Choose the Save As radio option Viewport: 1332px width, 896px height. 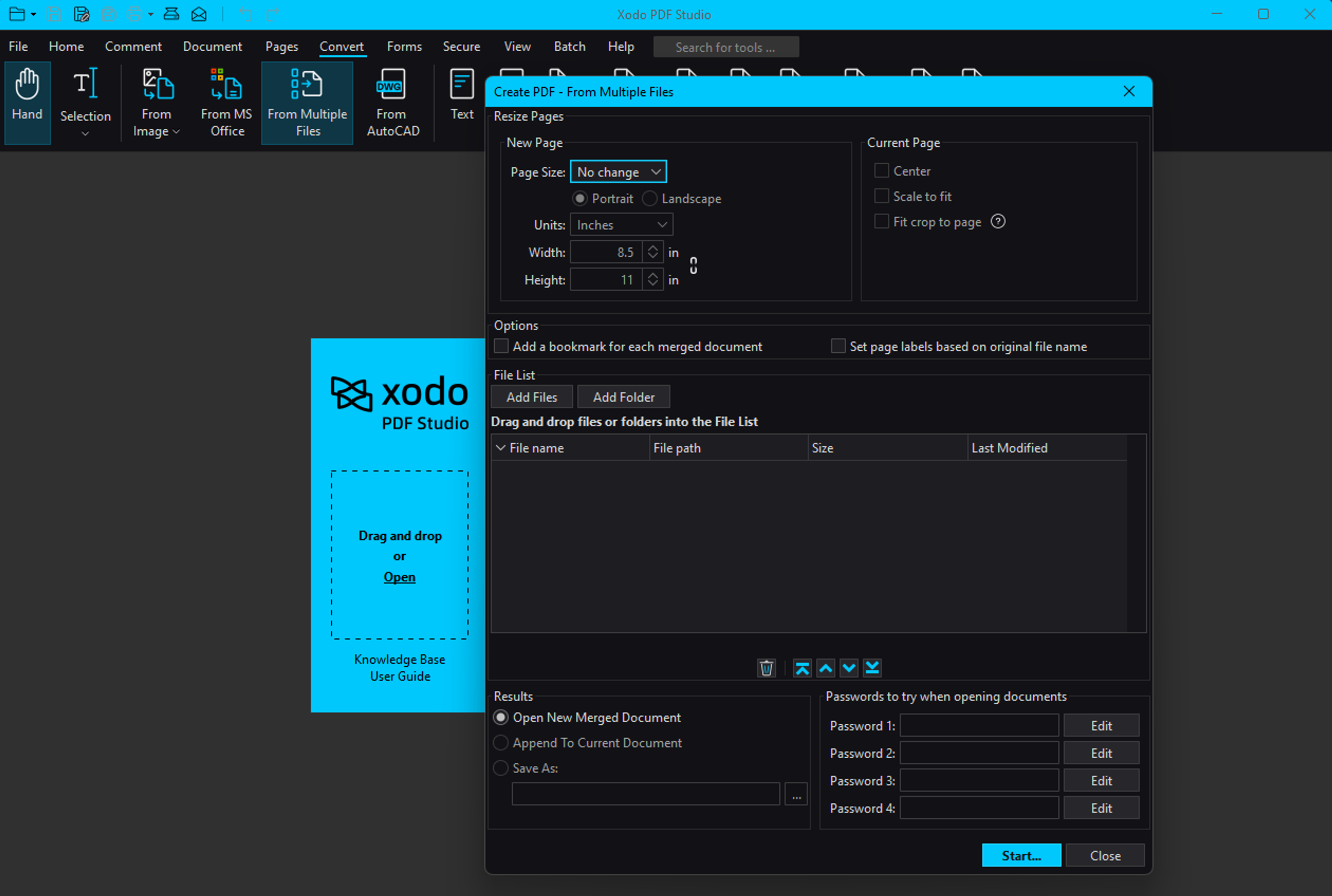(x=501, y=768)
